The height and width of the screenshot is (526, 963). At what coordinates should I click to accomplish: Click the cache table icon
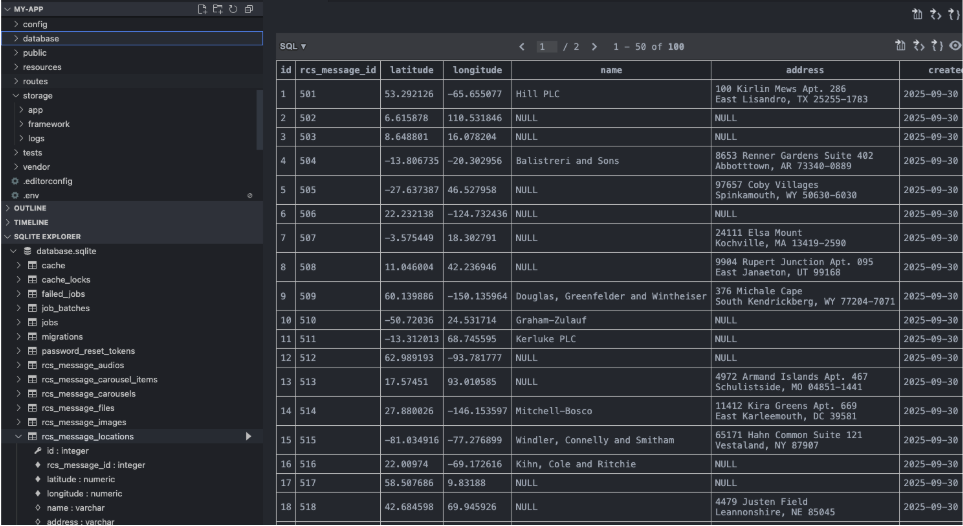[x=33, y=265]
